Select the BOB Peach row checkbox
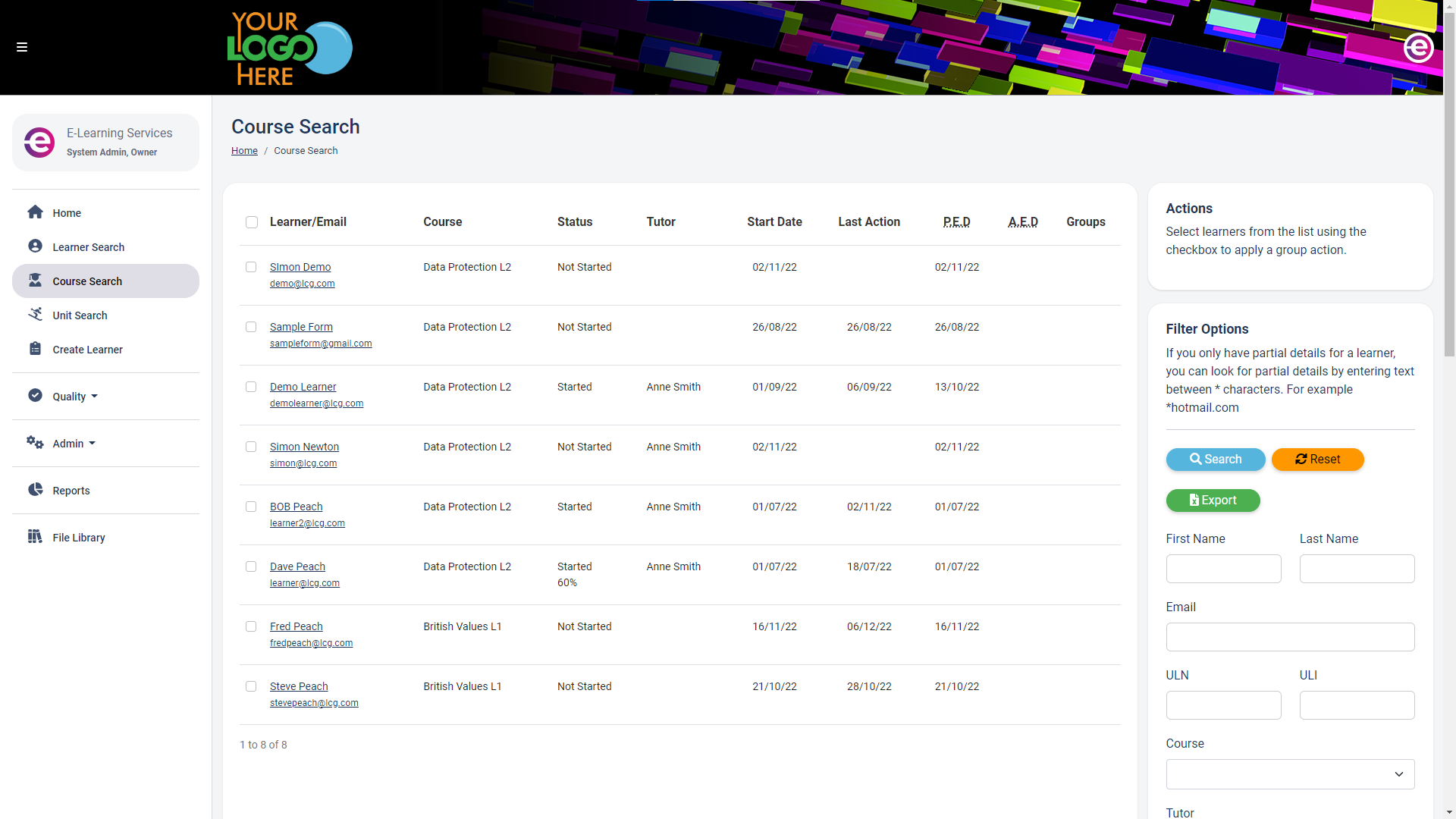Image resolution: width=1456 pixels, height=819 pixels. click(251, 507)
